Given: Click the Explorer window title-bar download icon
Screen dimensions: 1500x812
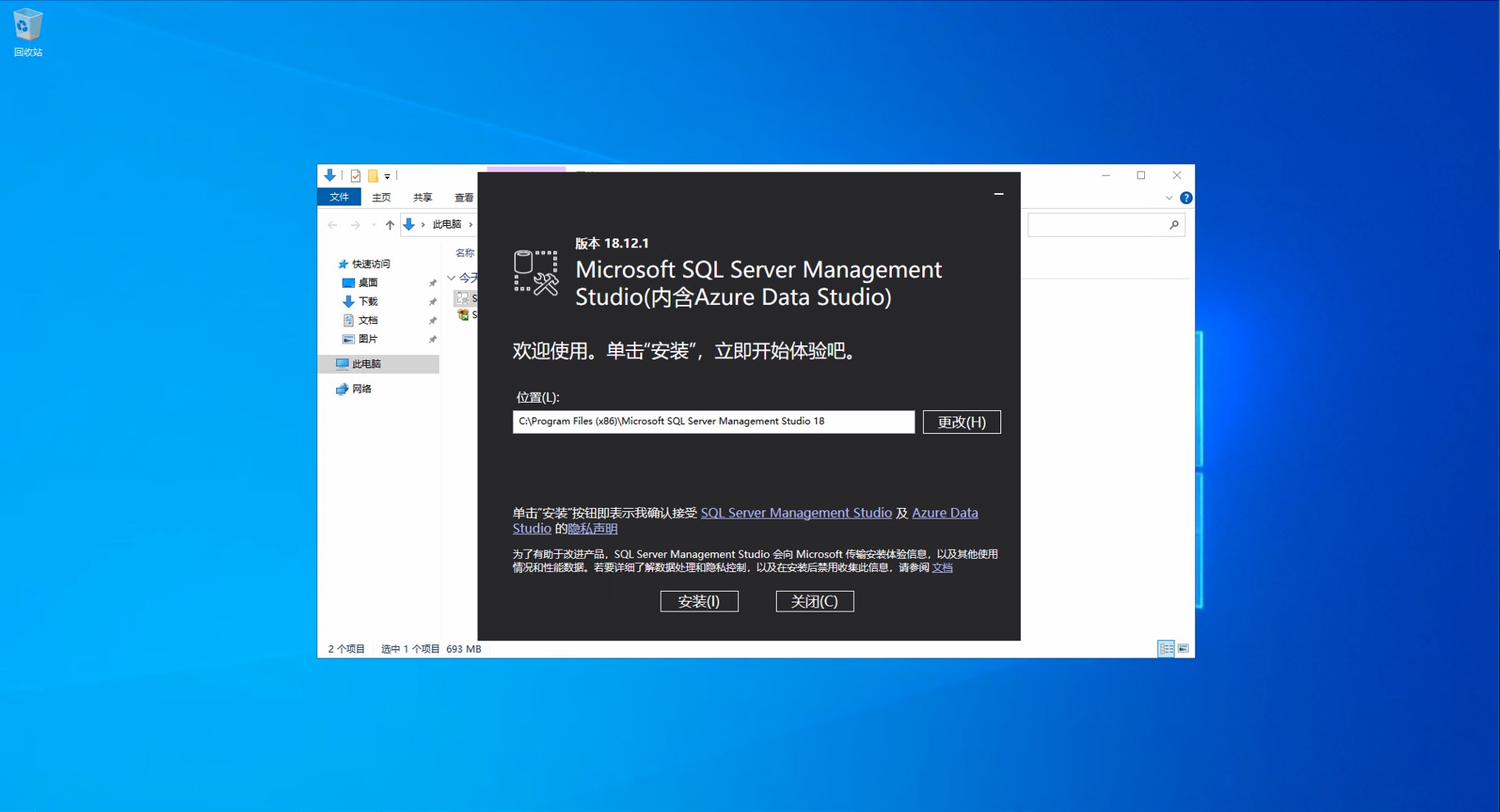Looking at the screenshot, I should [330, 175].
